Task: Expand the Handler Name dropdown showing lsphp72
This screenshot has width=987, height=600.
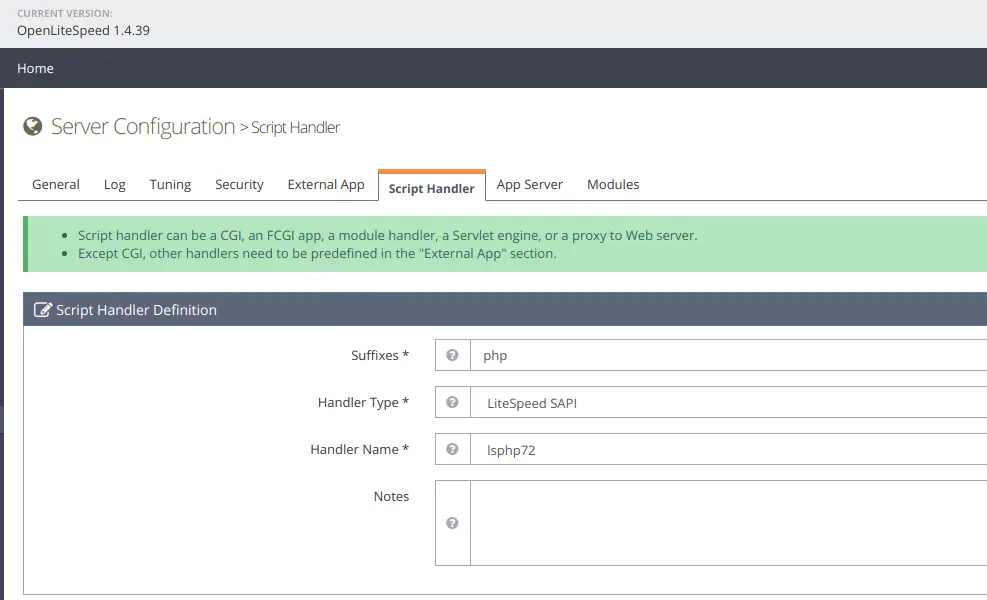Action: click(728, 450)
